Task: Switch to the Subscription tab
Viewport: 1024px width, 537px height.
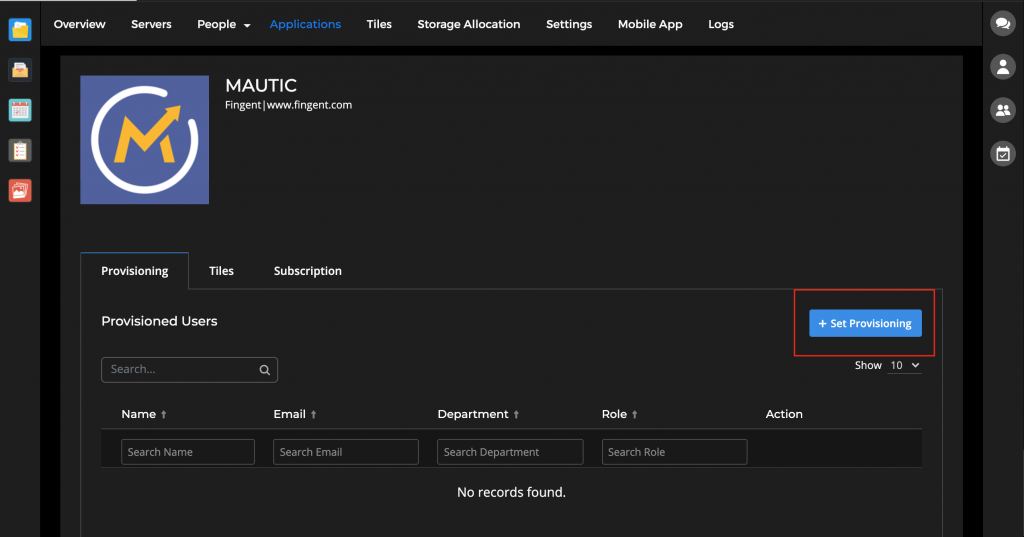Action: 308,270
